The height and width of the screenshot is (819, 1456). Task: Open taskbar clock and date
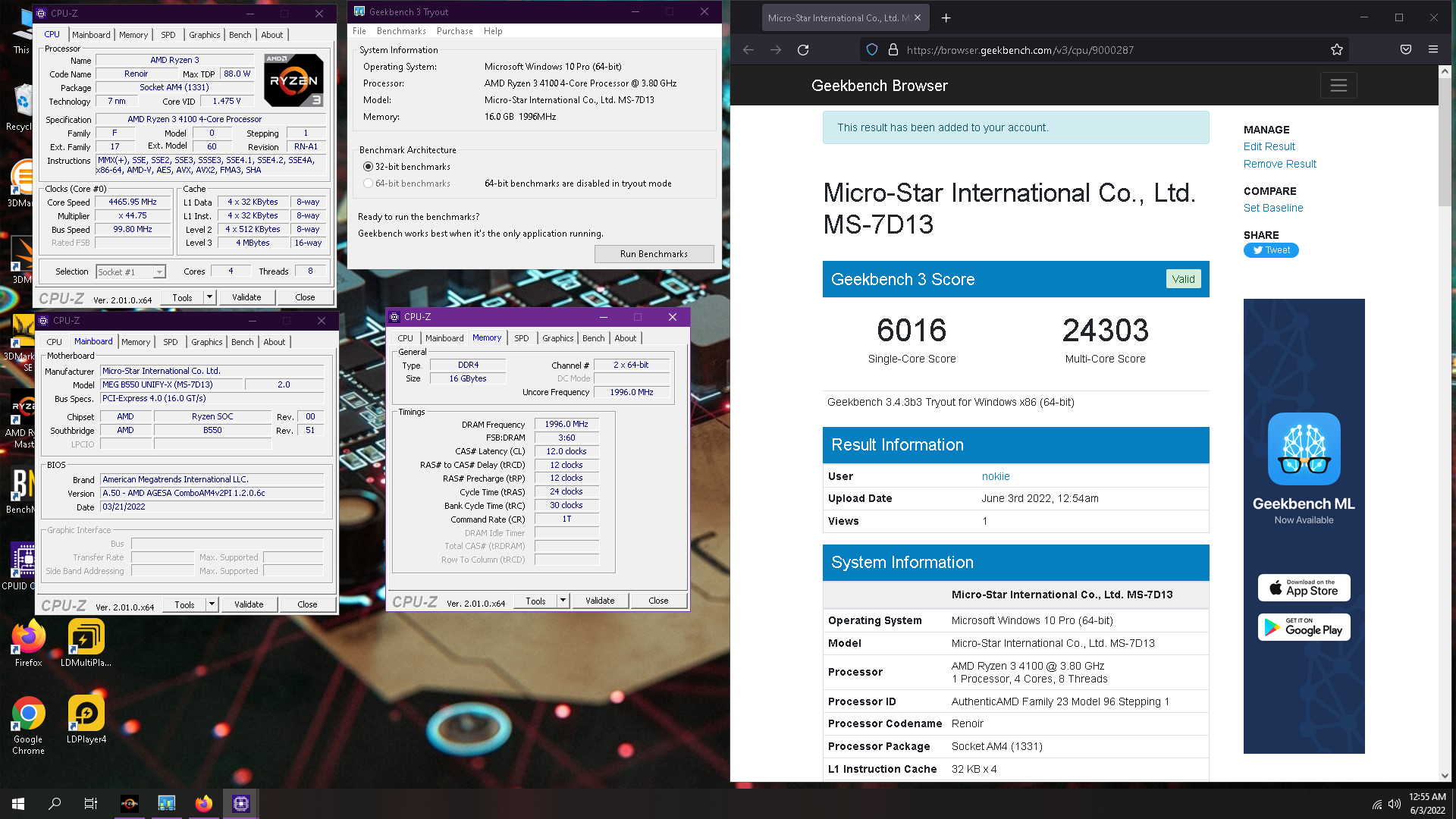(x=1427, y=804)
